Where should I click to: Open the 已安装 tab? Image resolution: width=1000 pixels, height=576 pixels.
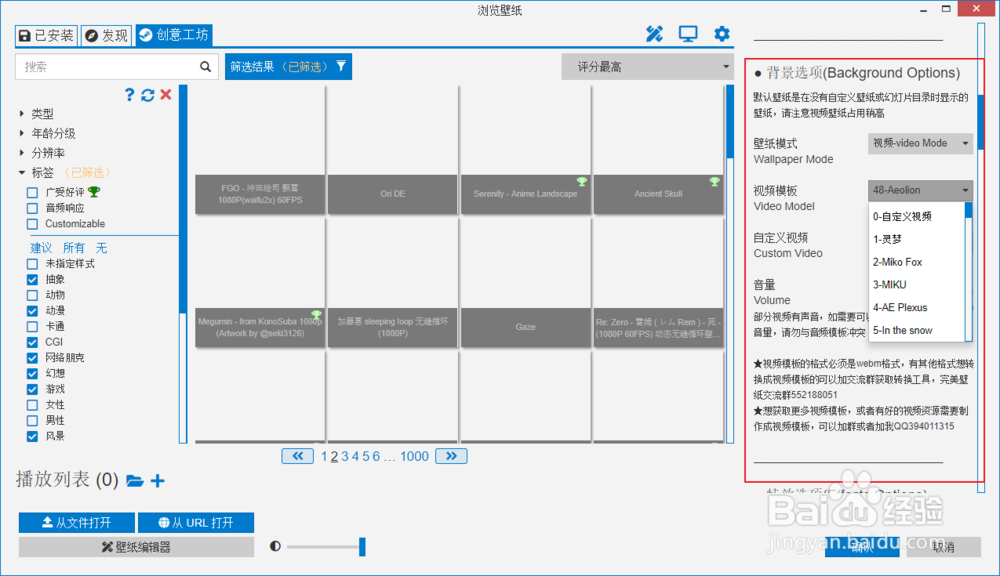pos(45,33)
